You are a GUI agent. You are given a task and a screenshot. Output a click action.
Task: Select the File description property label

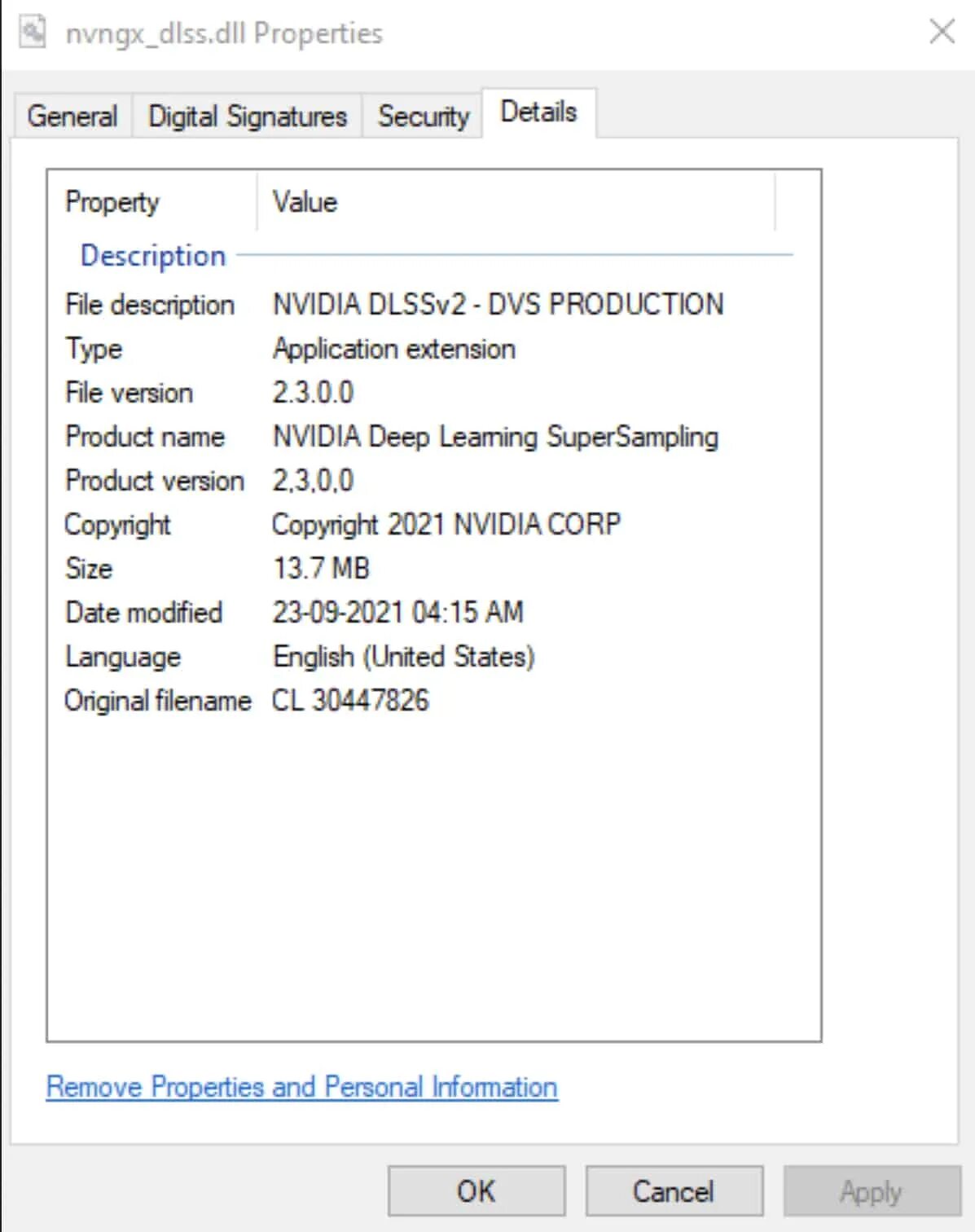coord(150,304)
